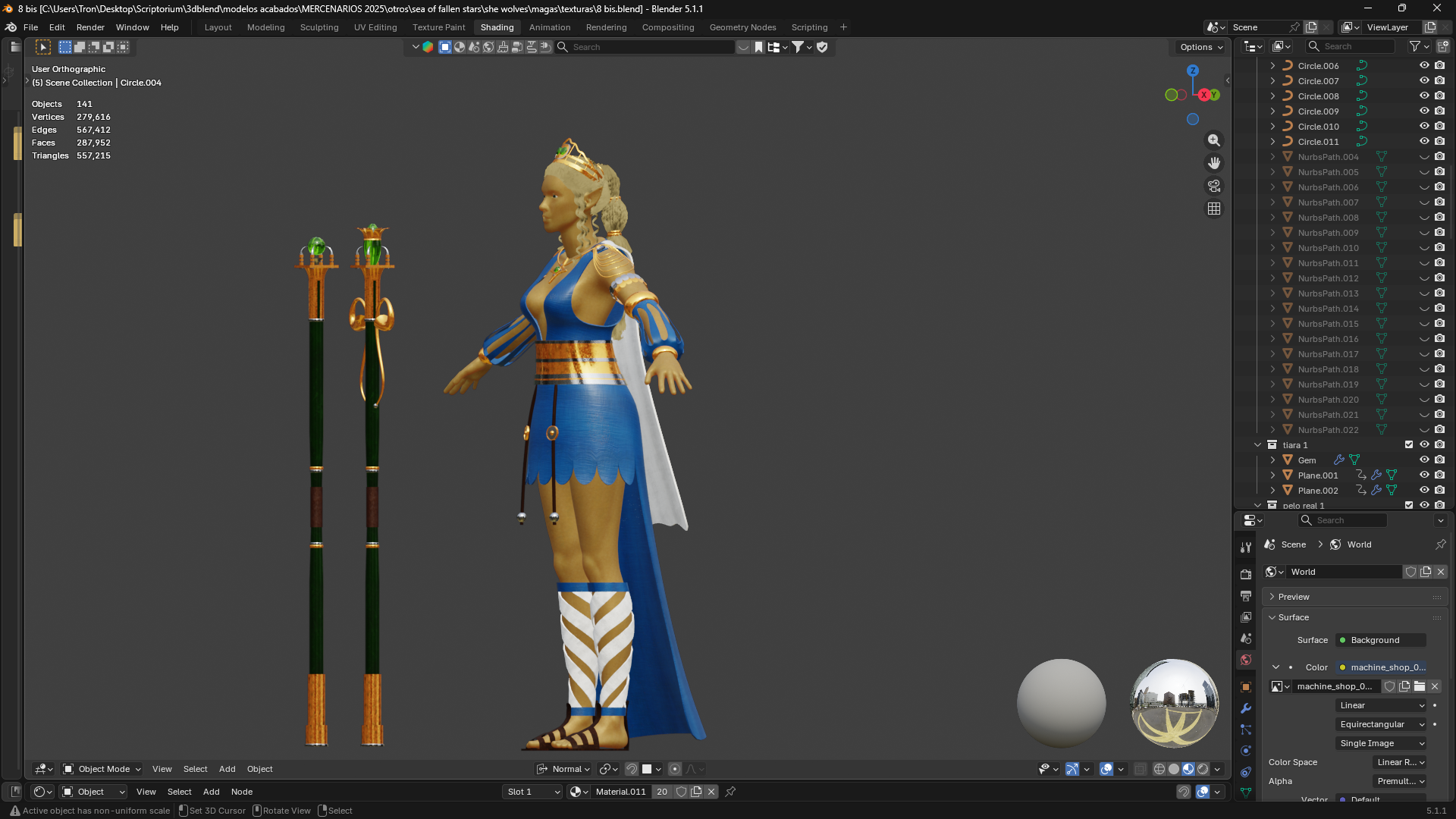Open Object Data properties tab
Viewport: 1456px width, 819px height.
point(1246,792)
